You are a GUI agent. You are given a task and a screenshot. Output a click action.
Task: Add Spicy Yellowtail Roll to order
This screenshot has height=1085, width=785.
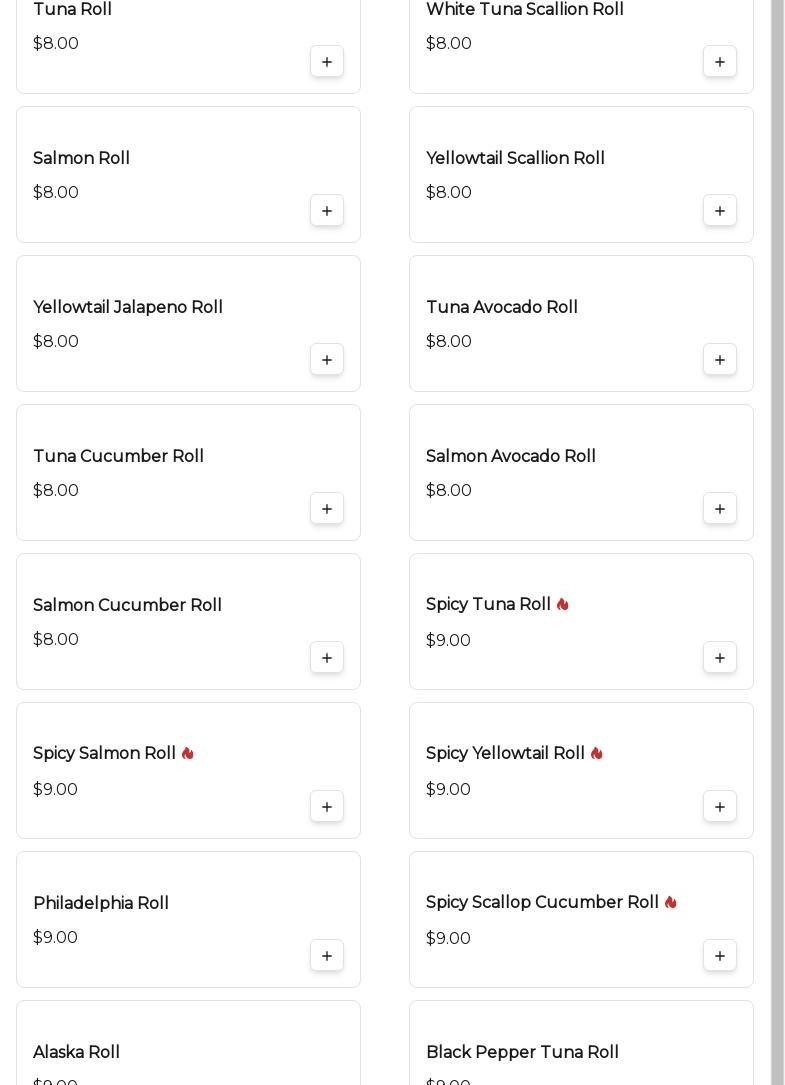click(x=720, y=807)
